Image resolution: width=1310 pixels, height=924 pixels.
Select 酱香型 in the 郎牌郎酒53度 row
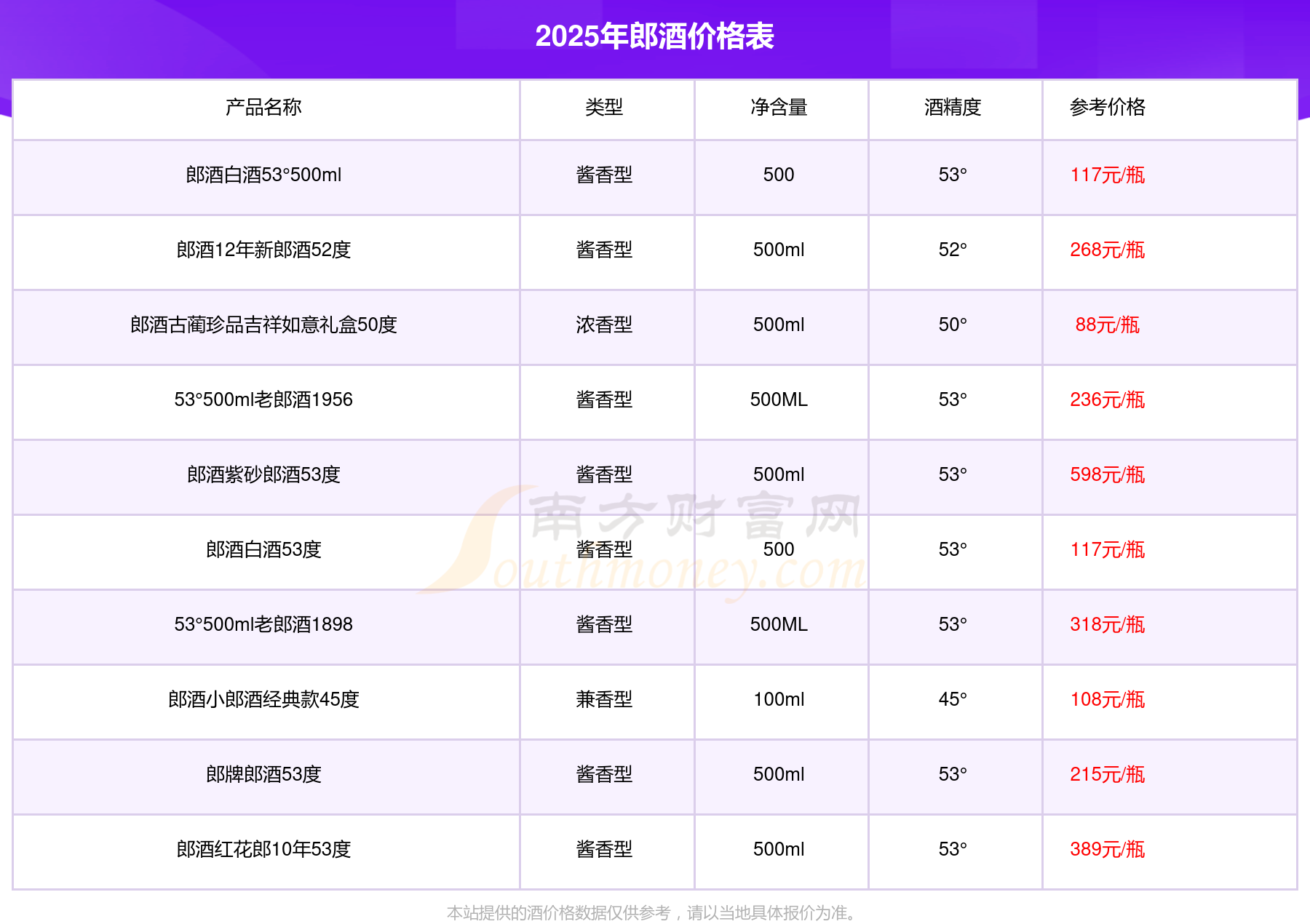604,775
